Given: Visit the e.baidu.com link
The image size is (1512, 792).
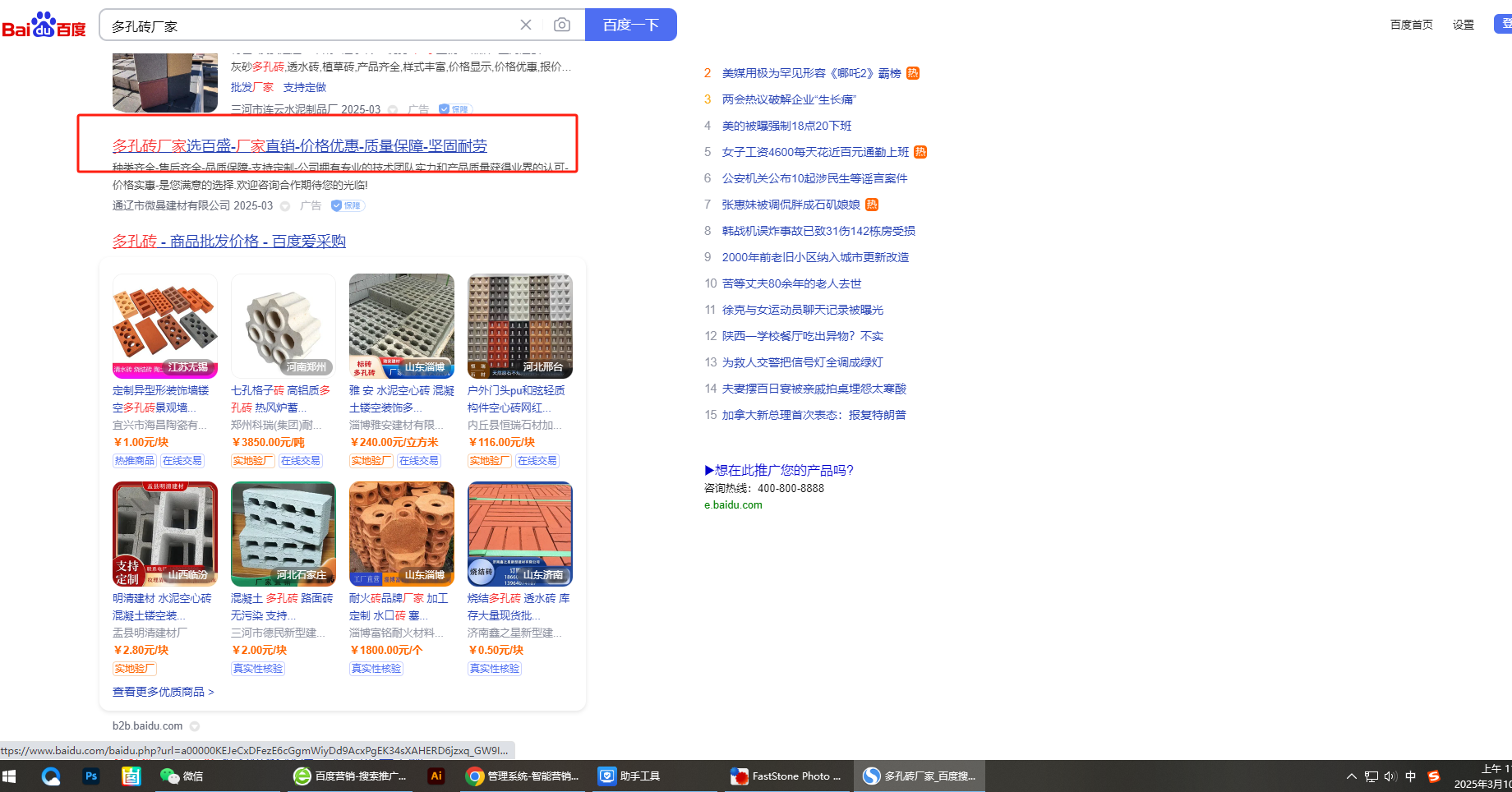Looking at the screenshot, I should point(733,505).
